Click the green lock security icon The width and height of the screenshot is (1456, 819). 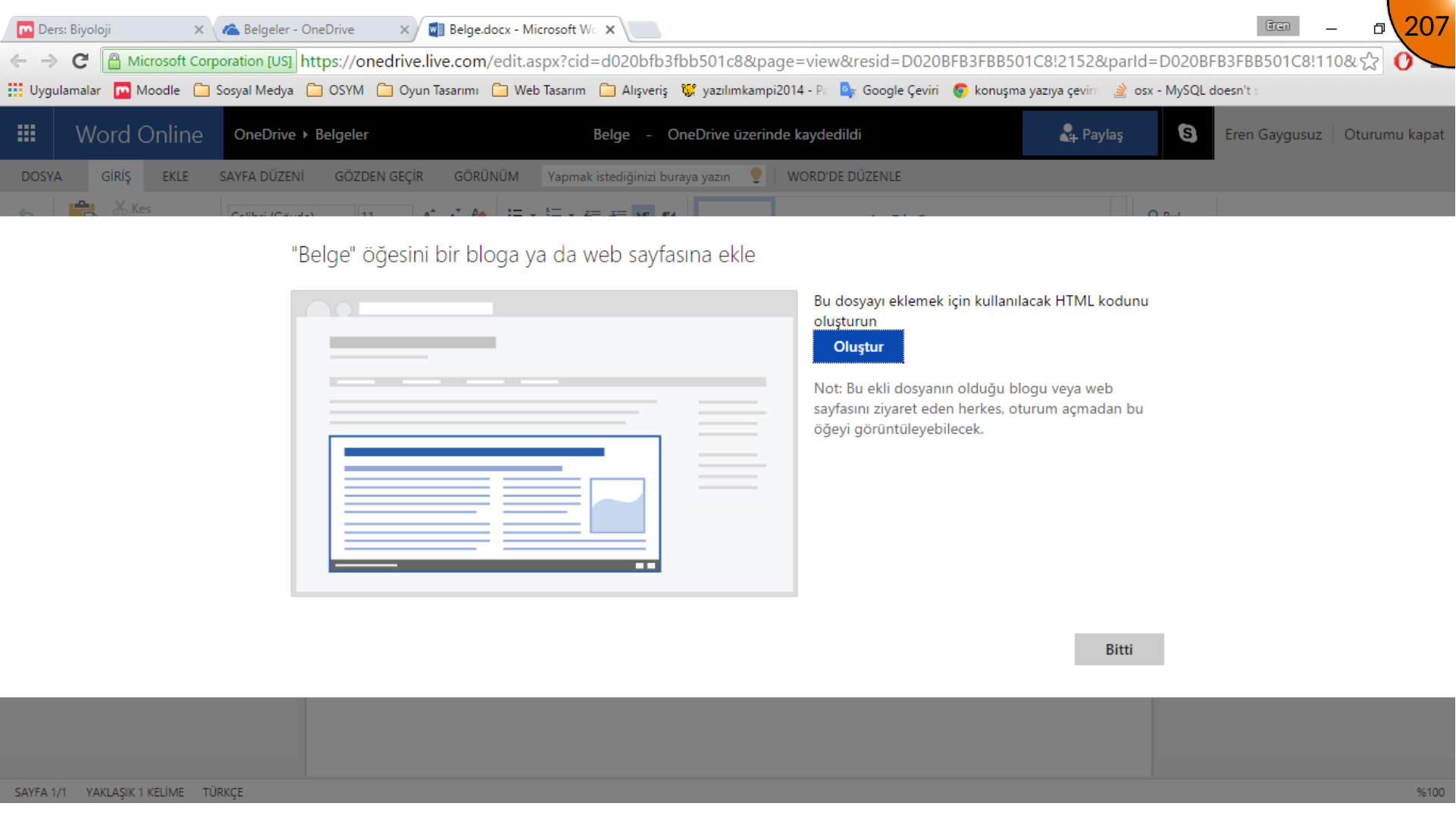tap(114, 61)
